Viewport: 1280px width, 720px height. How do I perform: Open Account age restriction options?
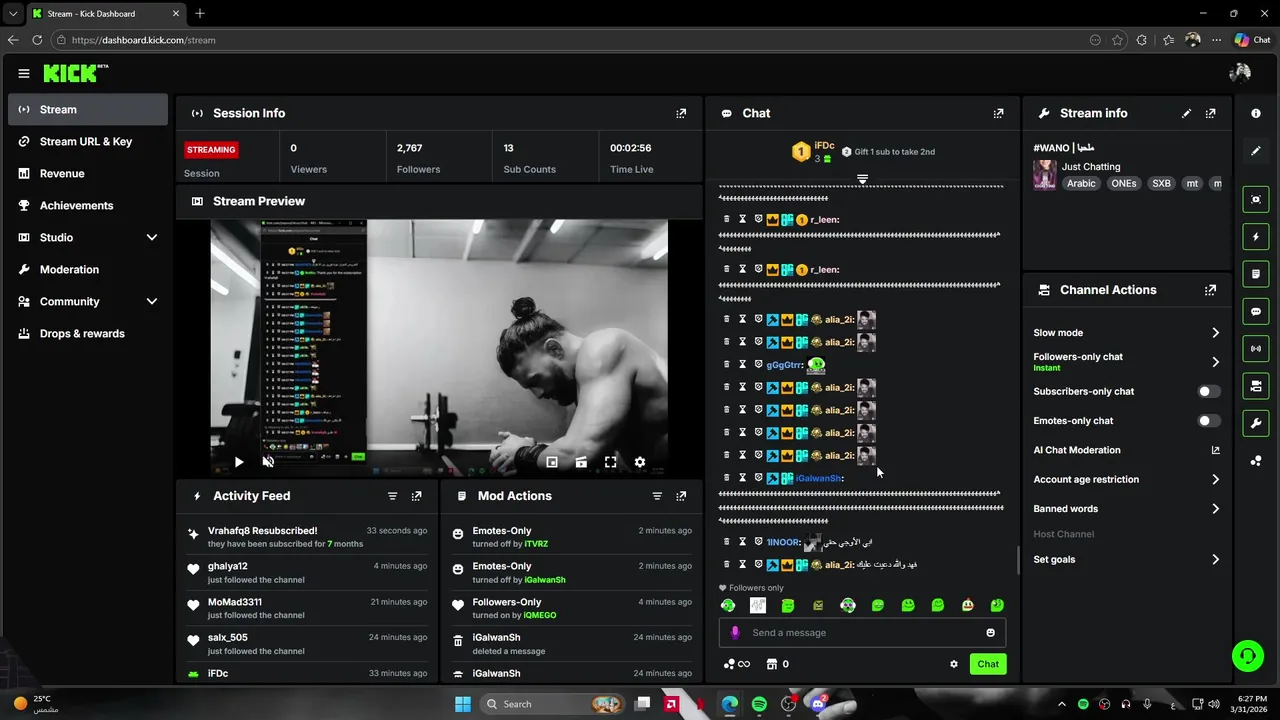[1215, 480]
